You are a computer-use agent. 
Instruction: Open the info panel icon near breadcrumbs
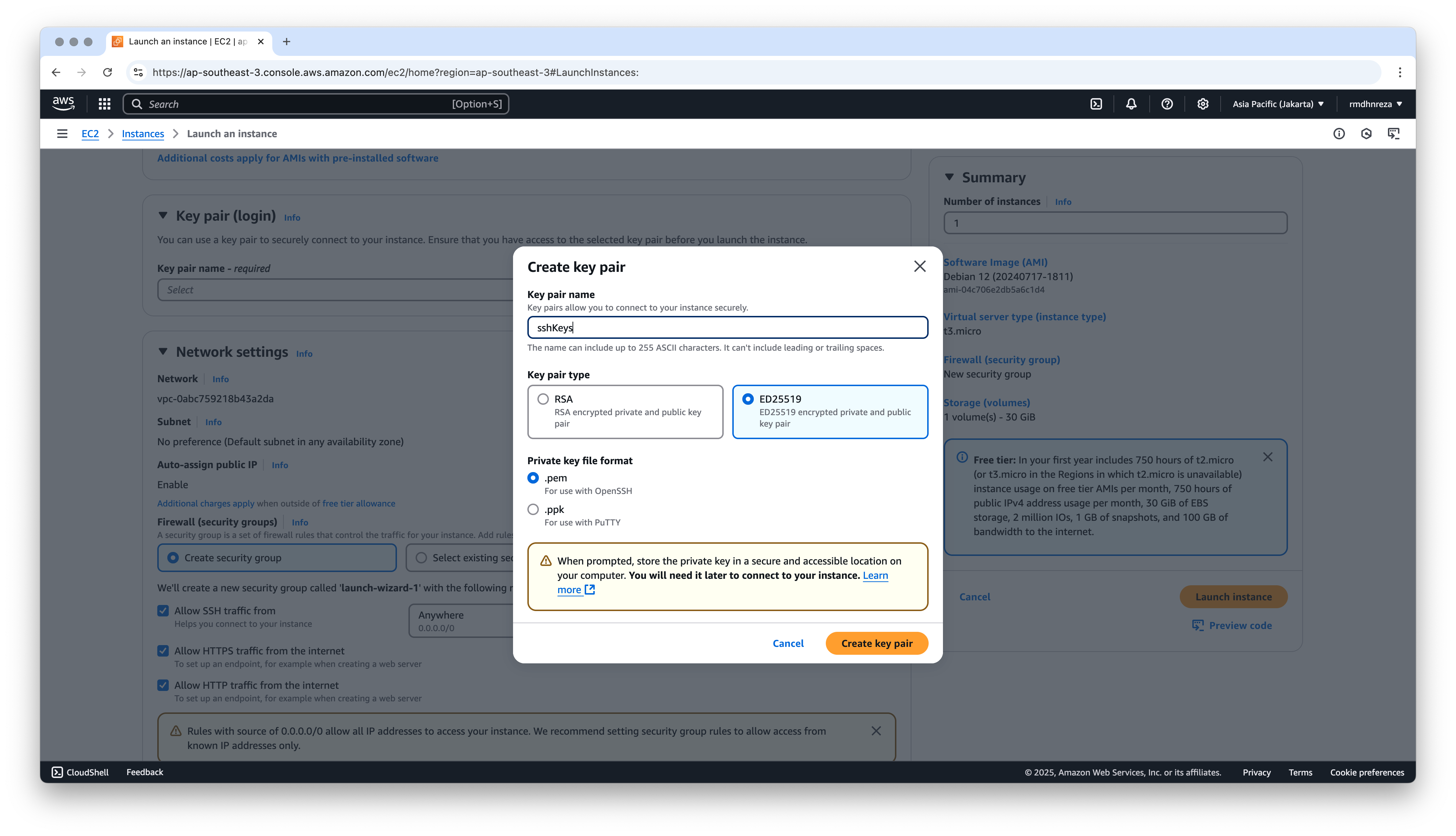click(x=1339, y=134)
